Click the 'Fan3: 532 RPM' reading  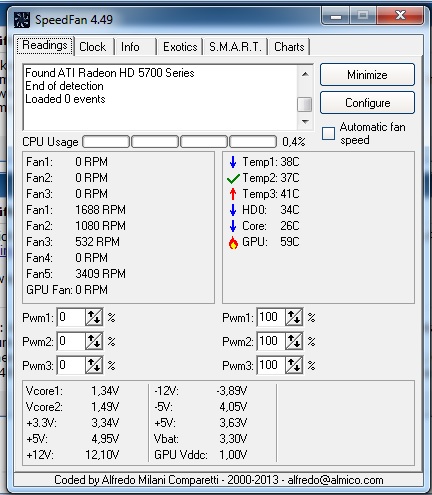click(x=73, y=242)
